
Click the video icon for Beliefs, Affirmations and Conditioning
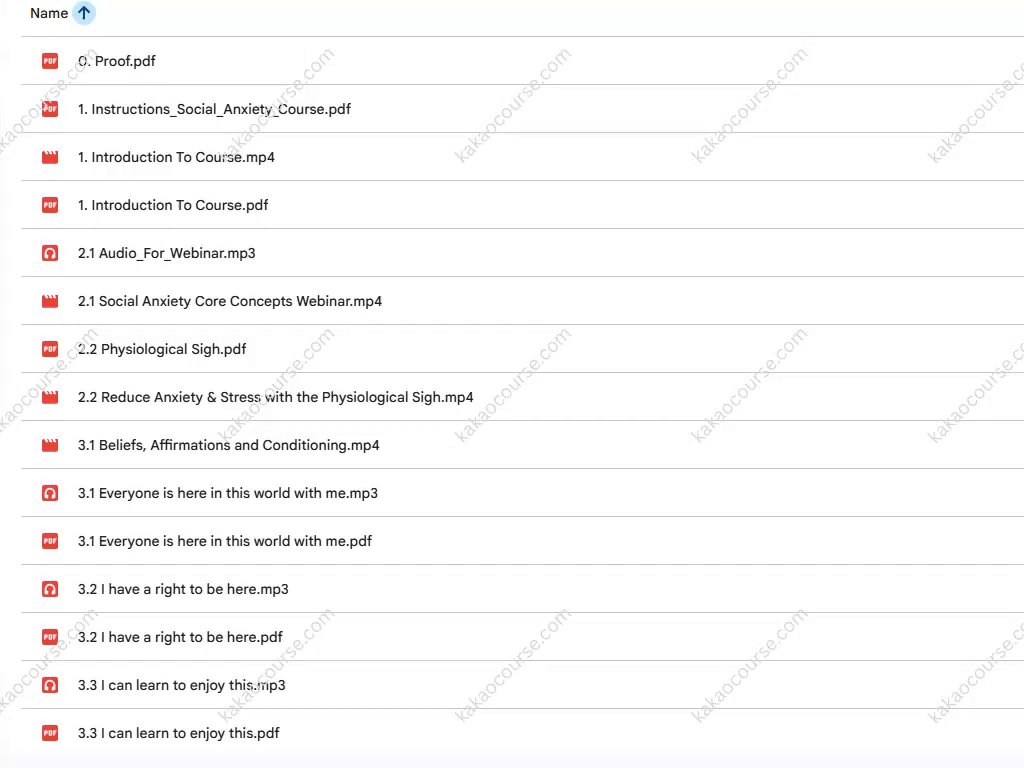point(50,445)
